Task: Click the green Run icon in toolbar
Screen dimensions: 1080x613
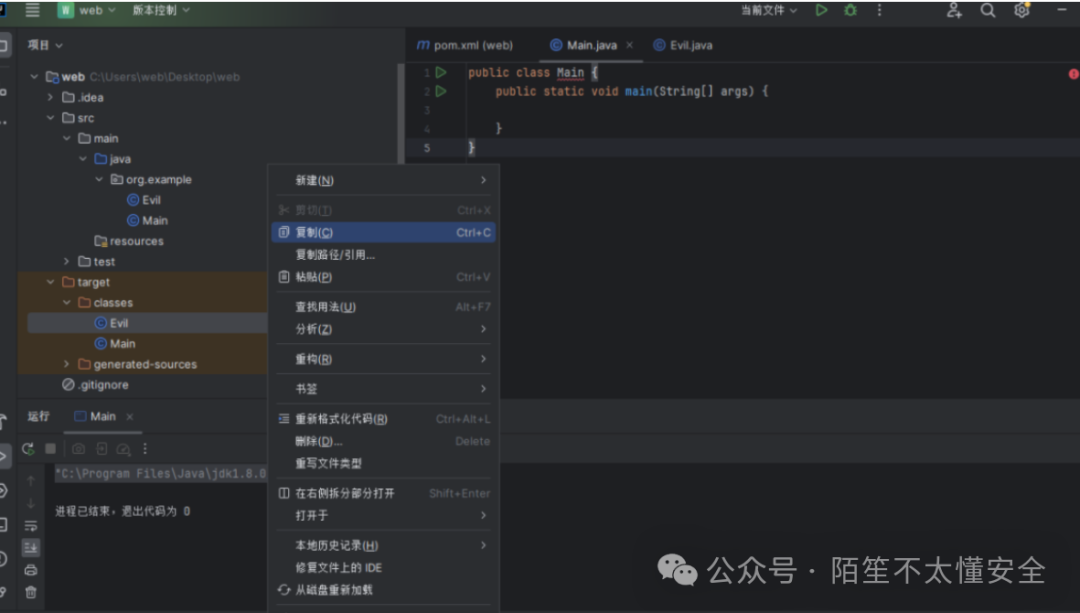Action: tap(819, 10)
